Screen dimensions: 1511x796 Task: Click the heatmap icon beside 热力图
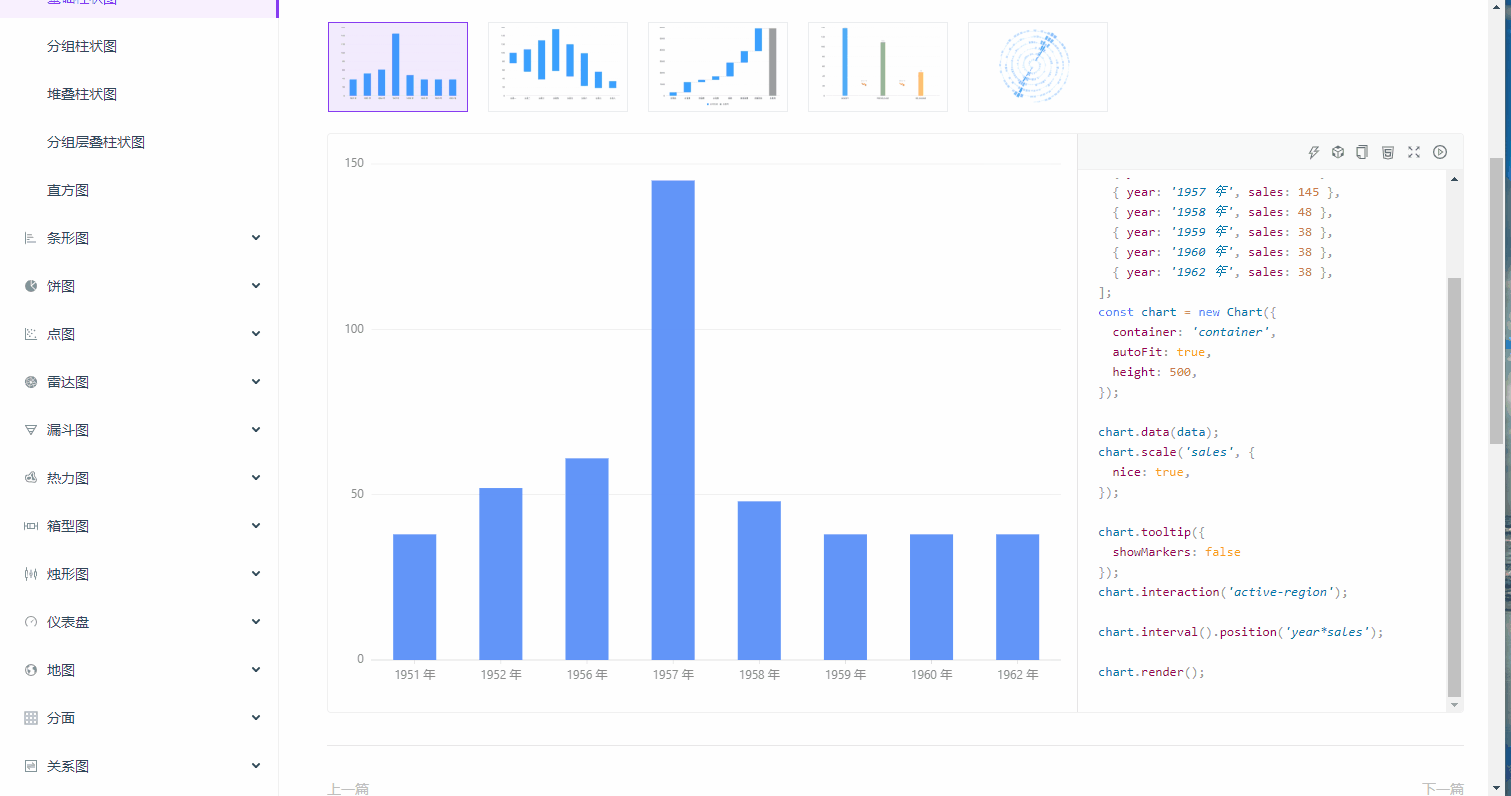click(x=31, y=478)
